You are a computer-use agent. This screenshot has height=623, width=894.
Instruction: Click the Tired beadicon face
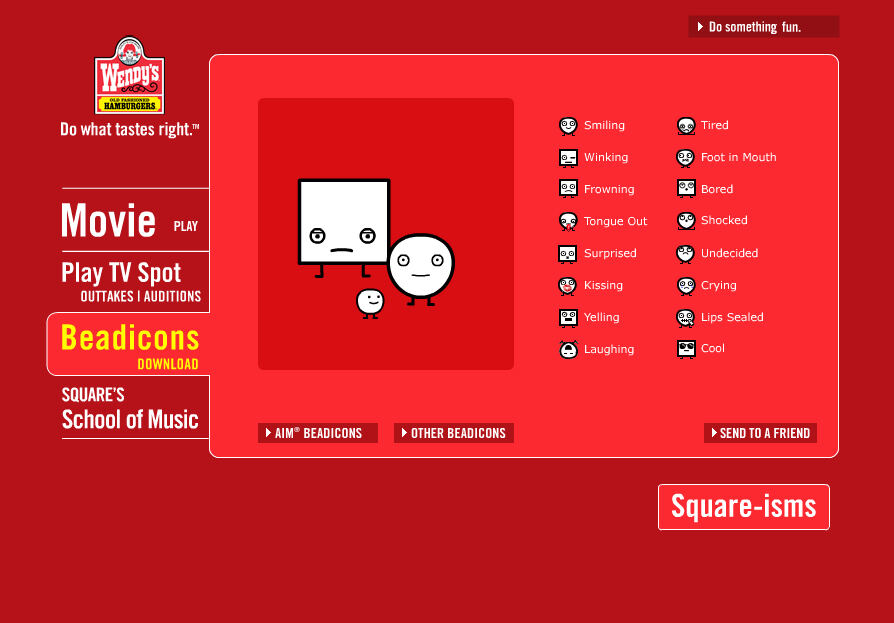686,126
